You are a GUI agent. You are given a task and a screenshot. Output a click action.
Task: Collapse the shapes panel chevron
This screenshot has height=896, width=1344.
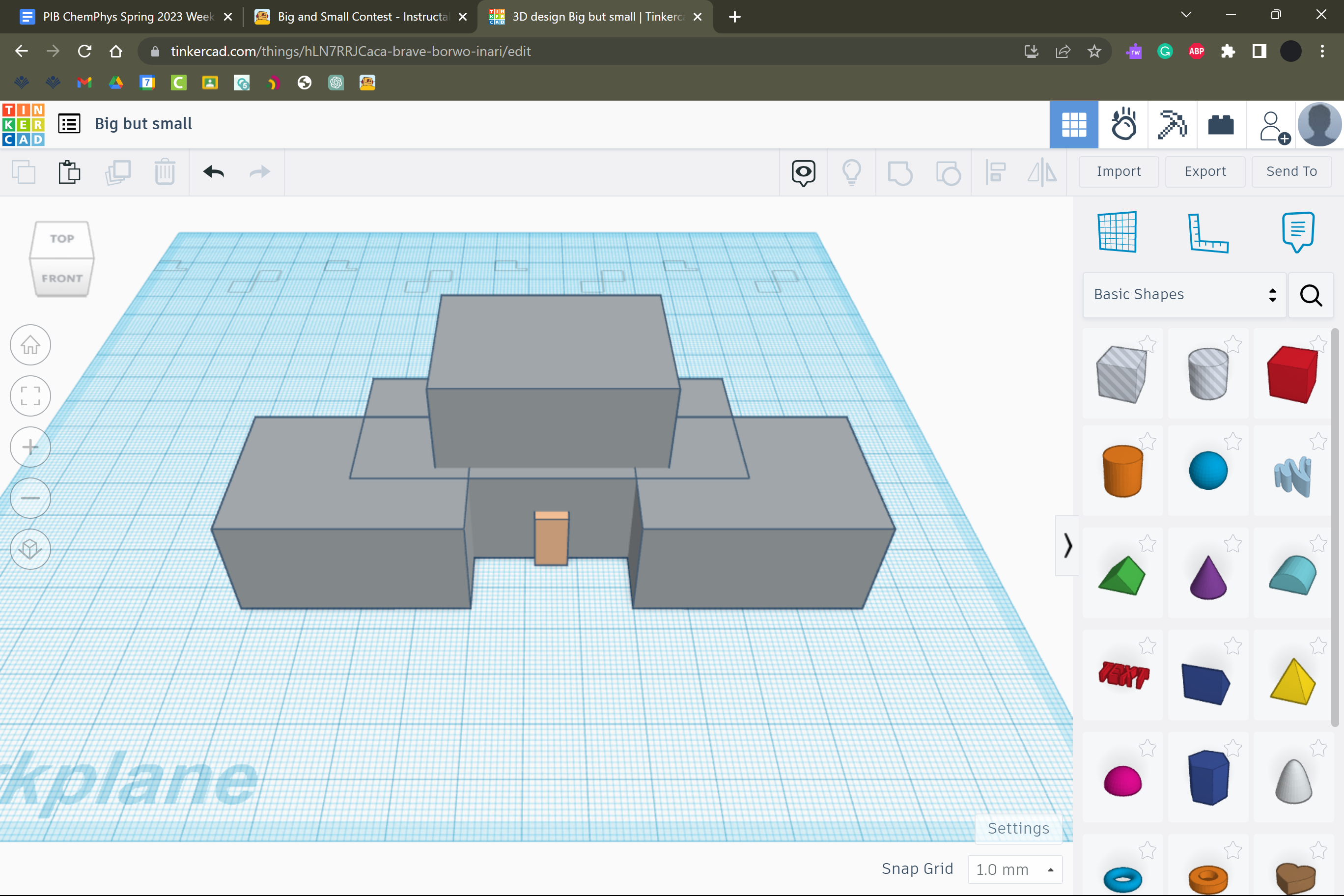[x=1067, y=545]
